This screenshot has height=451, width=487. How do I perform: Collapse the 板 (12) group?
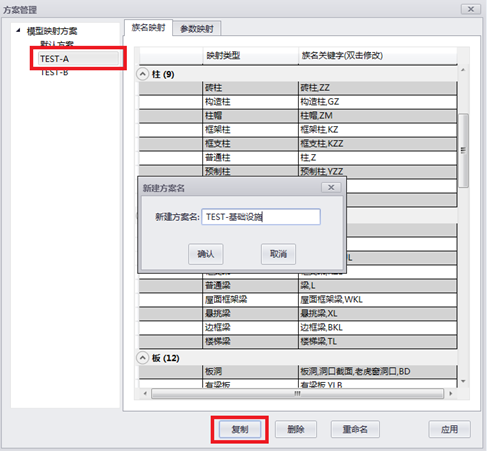[142, 358]
